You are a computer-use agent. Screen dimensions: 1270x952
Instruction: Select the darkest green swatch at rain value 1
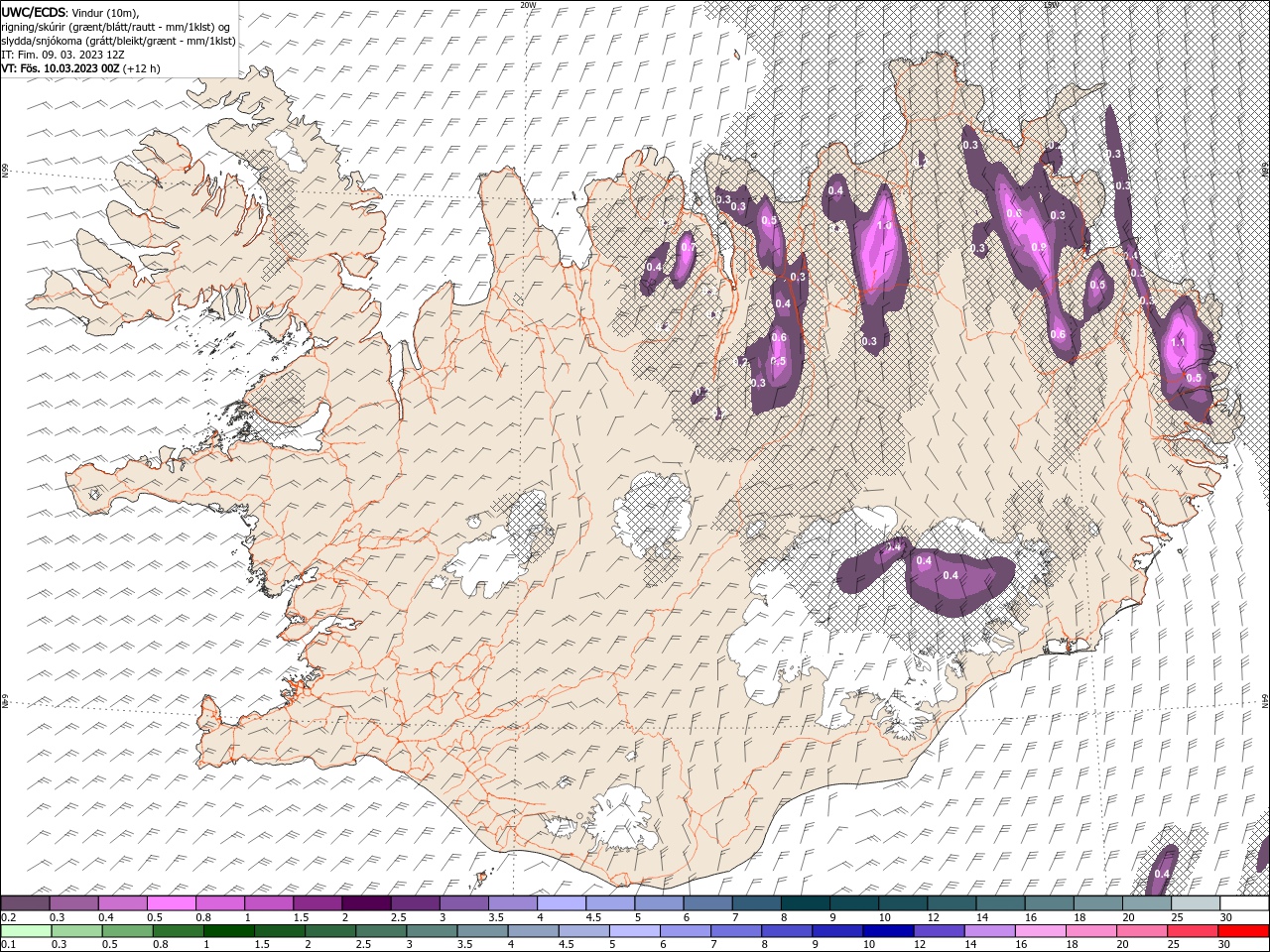coord(228,931)
